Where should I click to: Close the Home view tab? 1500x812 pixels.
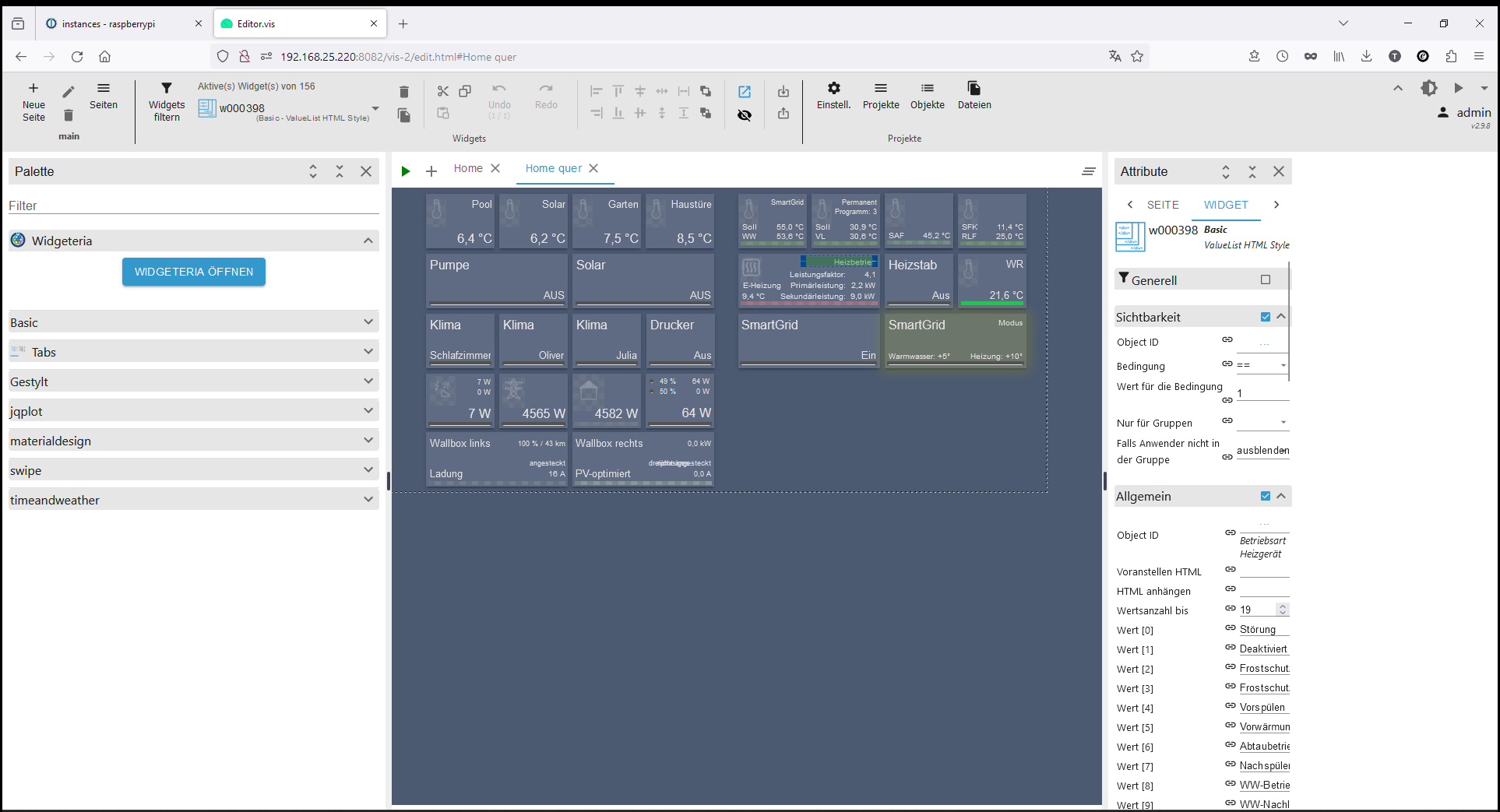click(495, 168)
